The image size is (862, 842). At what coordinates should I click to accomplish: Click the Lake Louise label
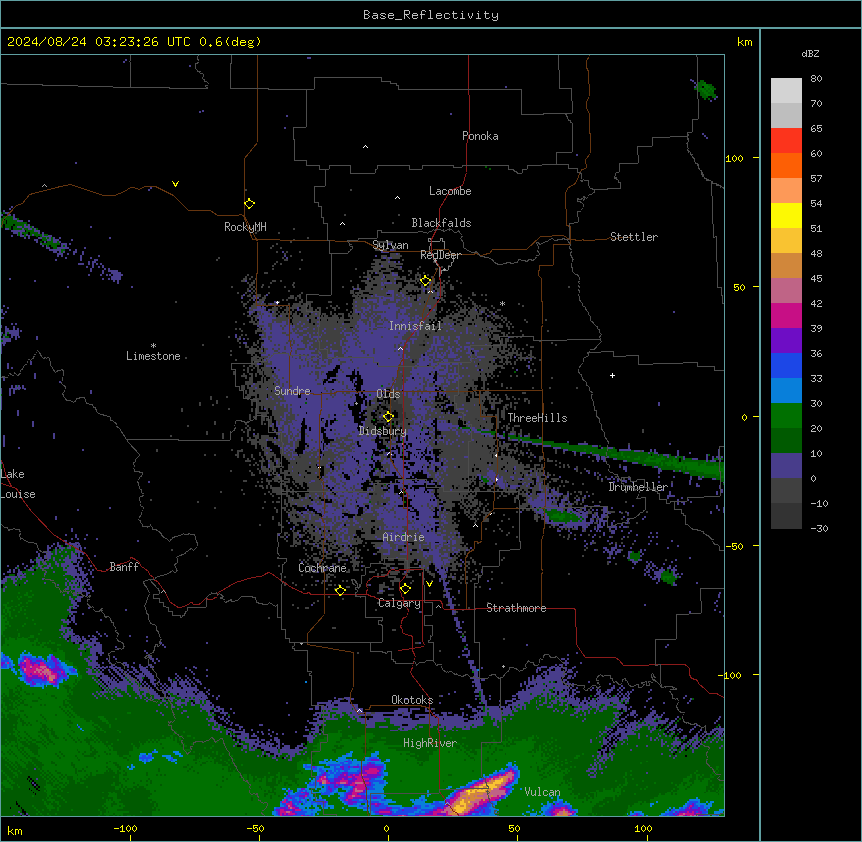click(x=17, y=484)
